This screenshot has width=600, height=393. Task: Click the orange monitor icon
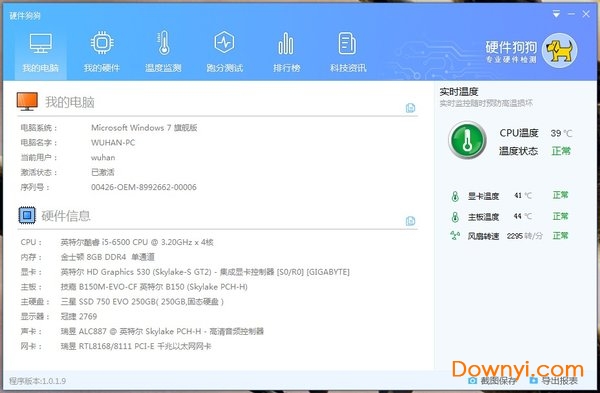[x=27, y=102]
